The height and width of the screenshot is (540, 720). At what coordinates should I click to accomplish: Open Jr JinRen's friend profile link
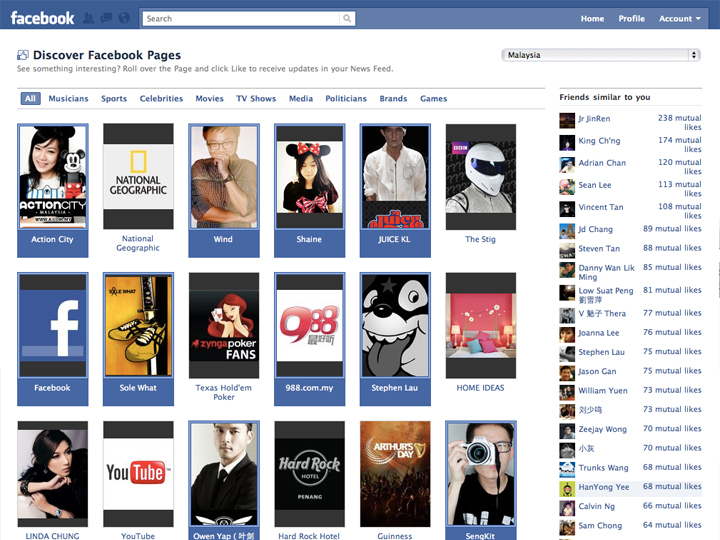[x=593, y=119]
